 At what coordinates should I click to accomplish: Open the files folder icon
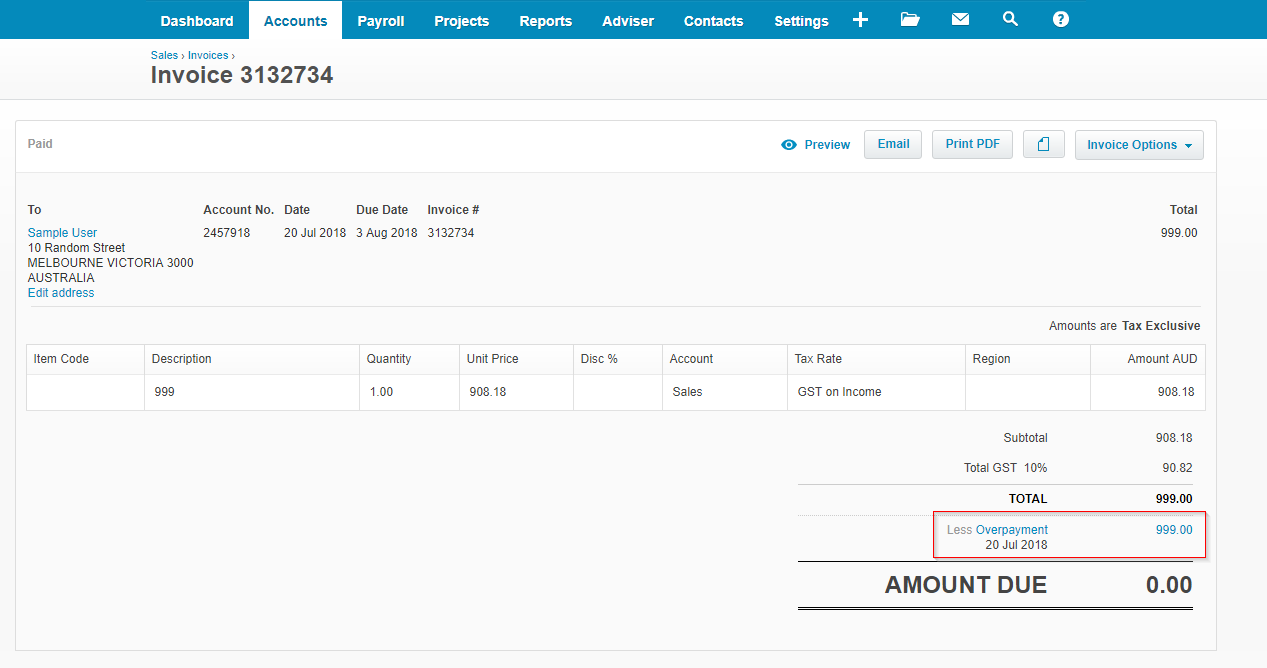tap(910, 20)
